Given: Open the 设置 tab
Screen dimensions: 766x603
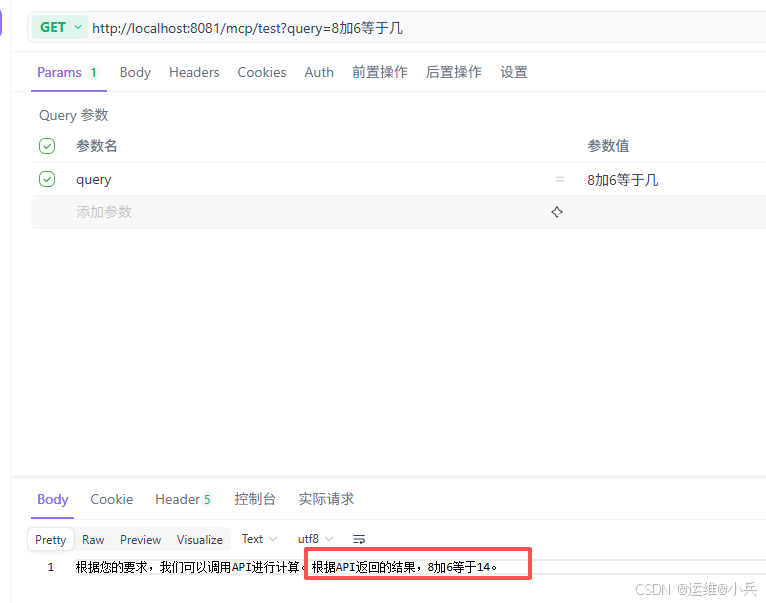Looking at the screenshot, I should (514, 72).
